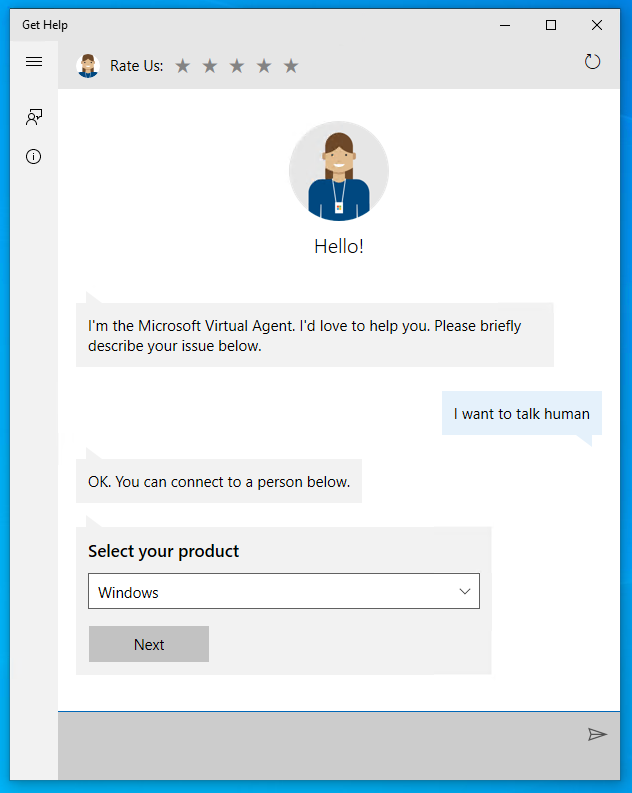Close the Get Help window

597,25
